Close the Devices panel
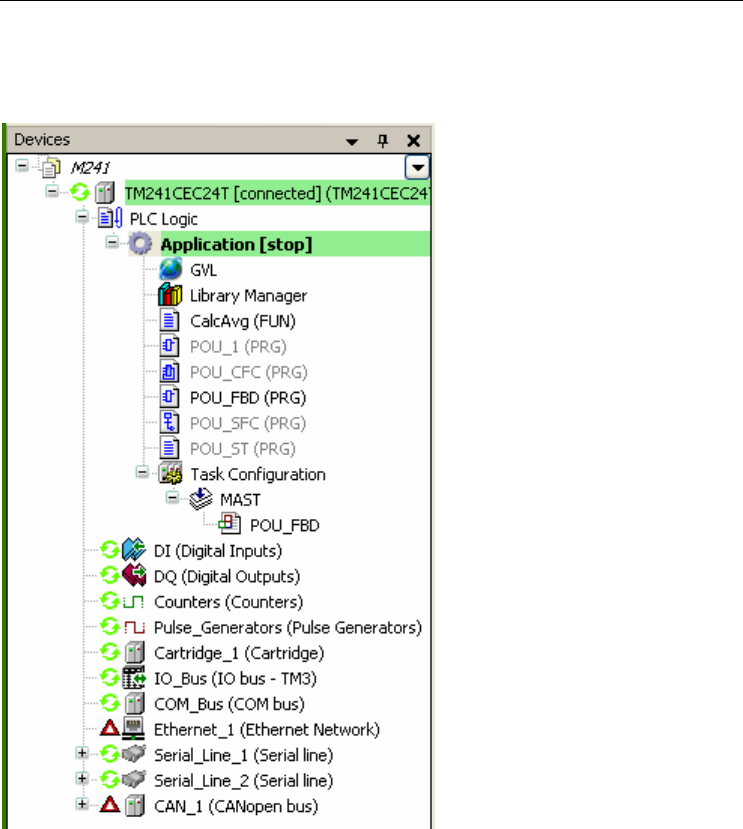 414,141
